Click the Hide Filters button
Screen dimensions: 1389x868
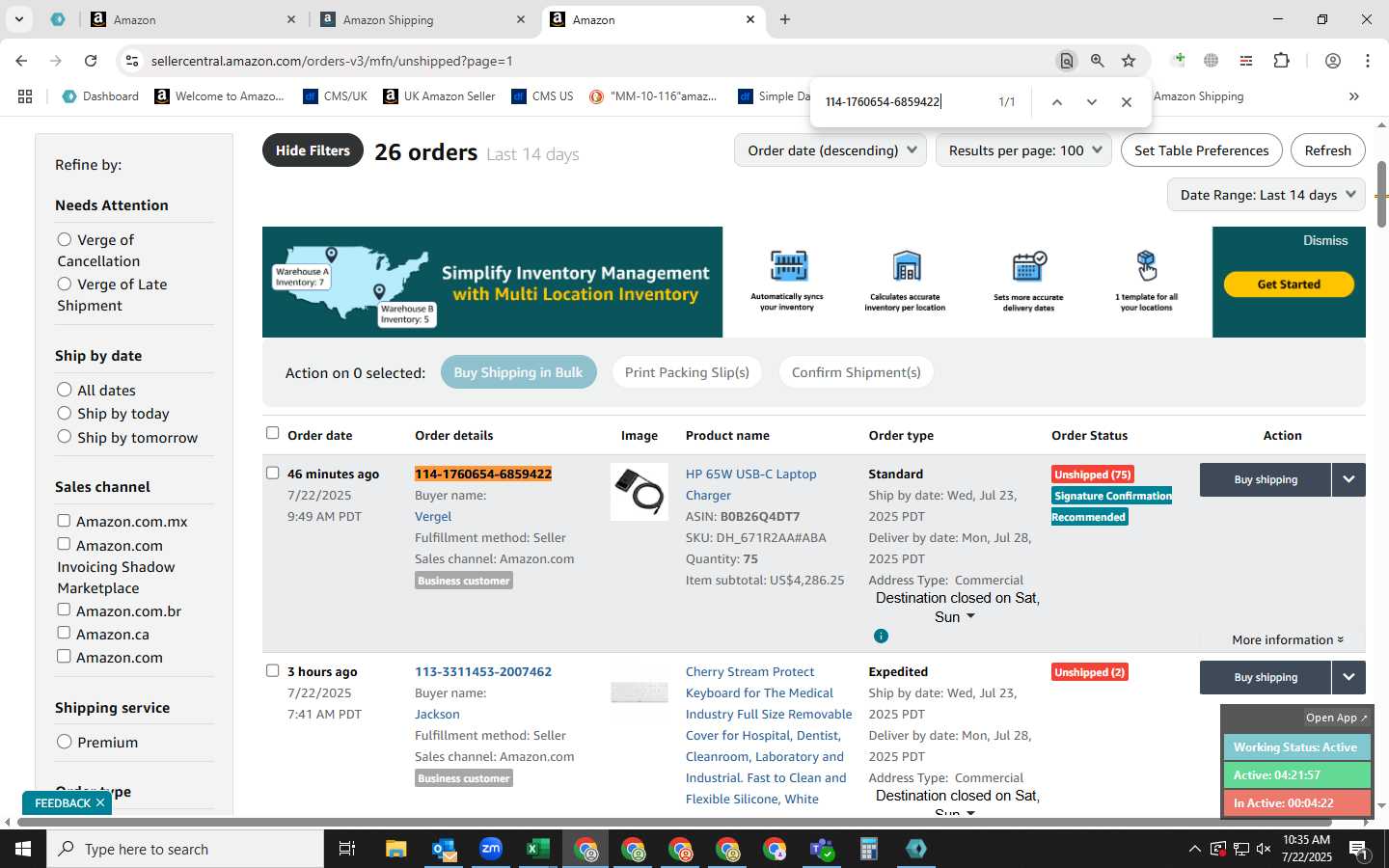pyautogui.click(x=313, y=150)
